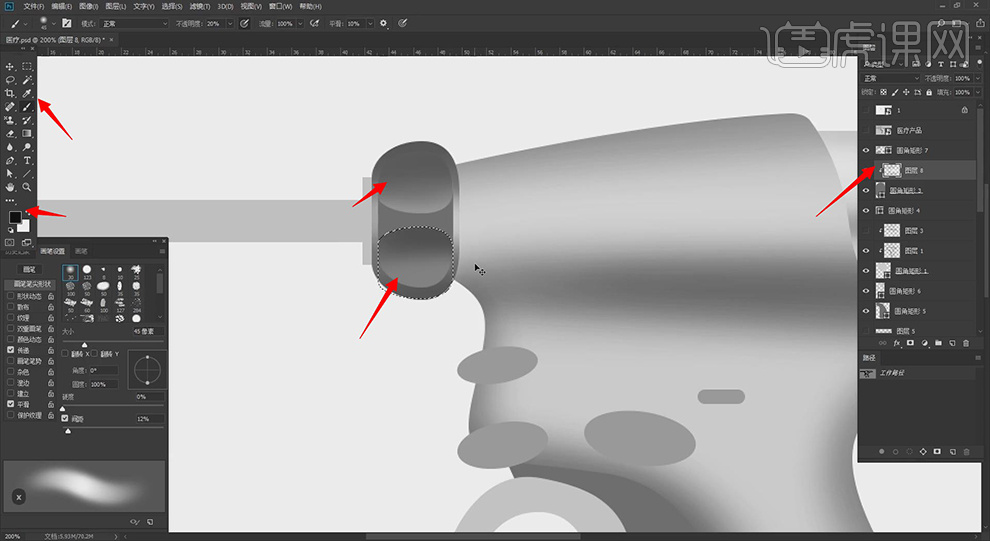Select the Pen tool
Screen dimensions: 990x541
(10, 160)
